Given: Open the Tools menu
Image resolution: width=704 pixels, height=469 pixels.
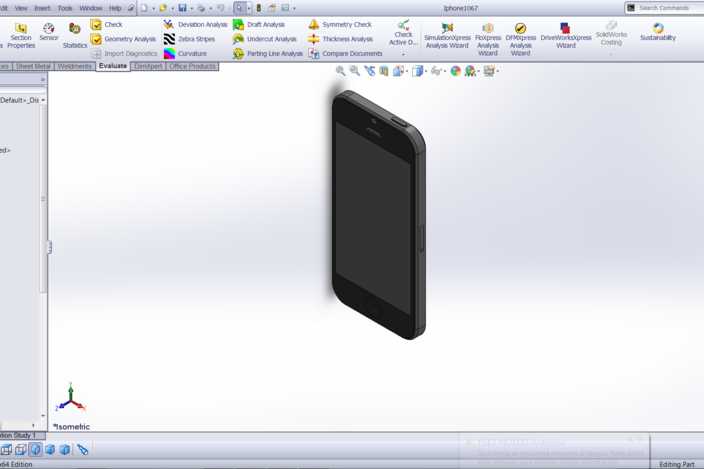Looking at the screenshot, I should click(x=65, y=8).
